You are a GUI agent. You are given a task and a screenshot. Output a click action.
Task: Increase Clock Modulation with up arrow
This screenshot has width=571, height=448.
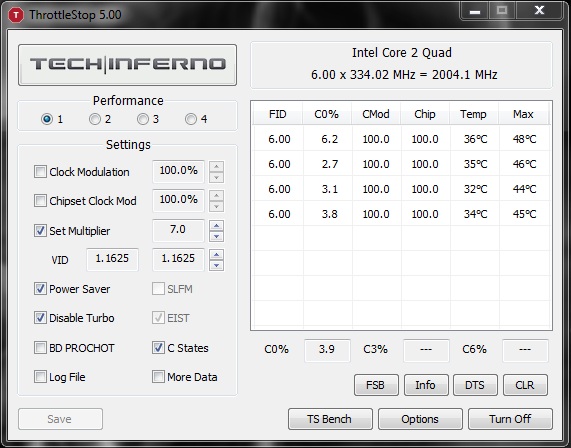tap(217, 166)
